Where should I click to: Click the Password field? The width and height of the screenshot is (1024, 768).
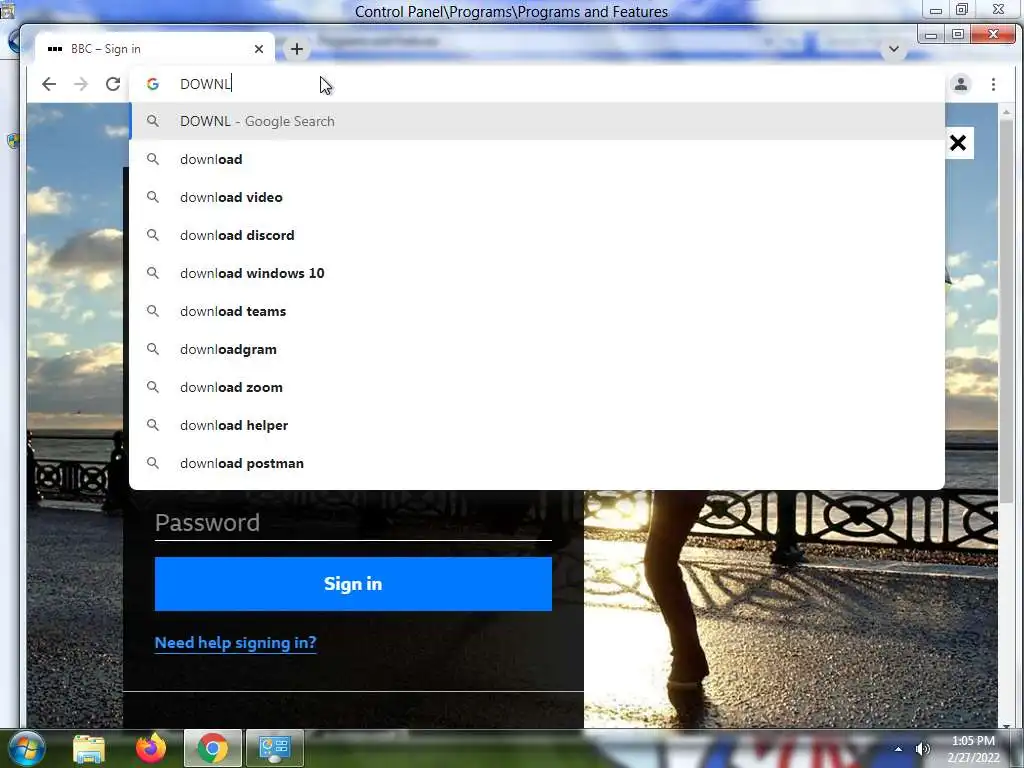pos(353,523)
